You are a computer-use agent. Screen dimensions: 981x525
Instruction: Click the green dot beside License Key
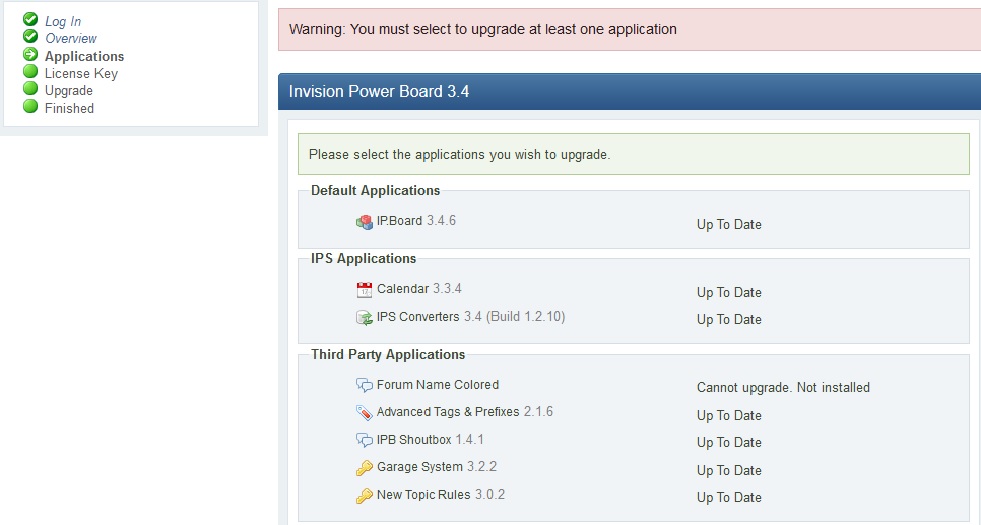pos(30,72)
